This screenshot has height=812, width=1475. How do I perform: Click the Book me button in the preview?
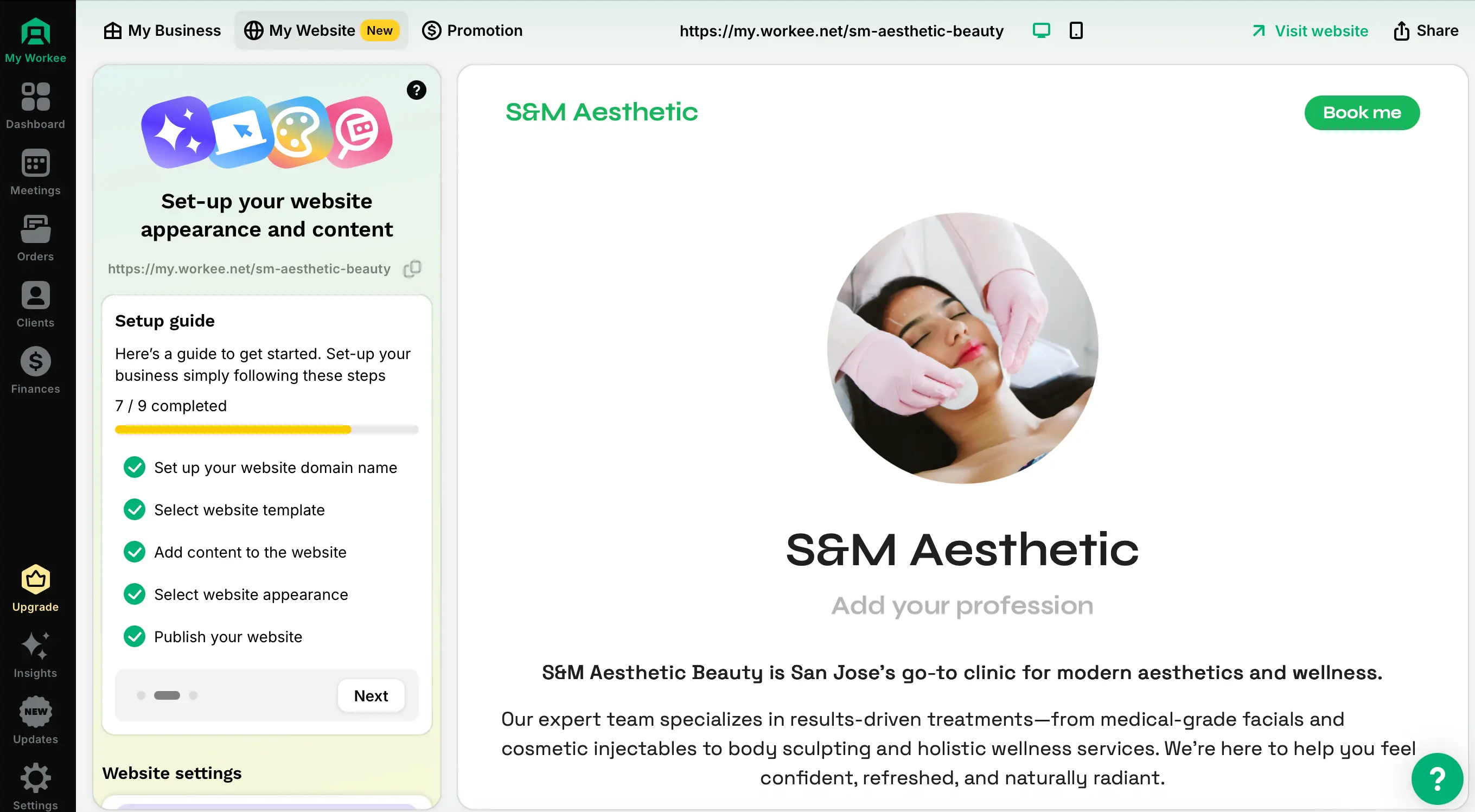click(x=1362, y=112)
